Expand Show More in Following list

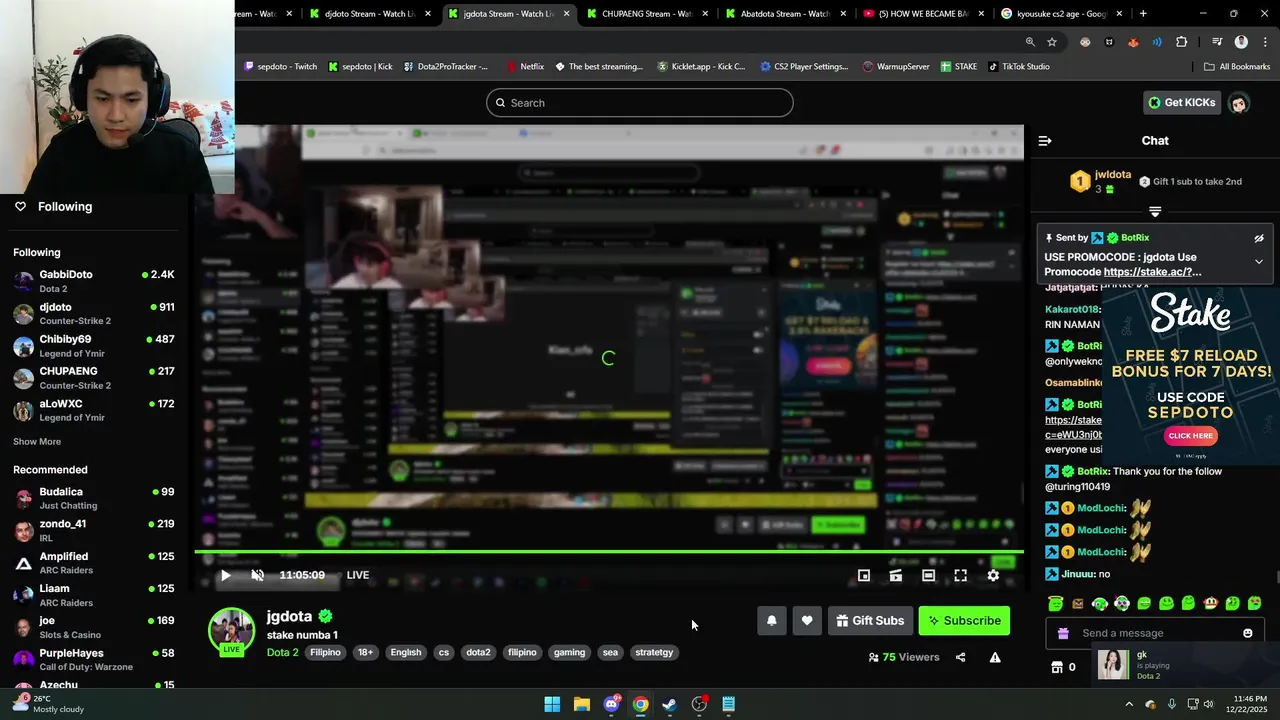point(37,442)
